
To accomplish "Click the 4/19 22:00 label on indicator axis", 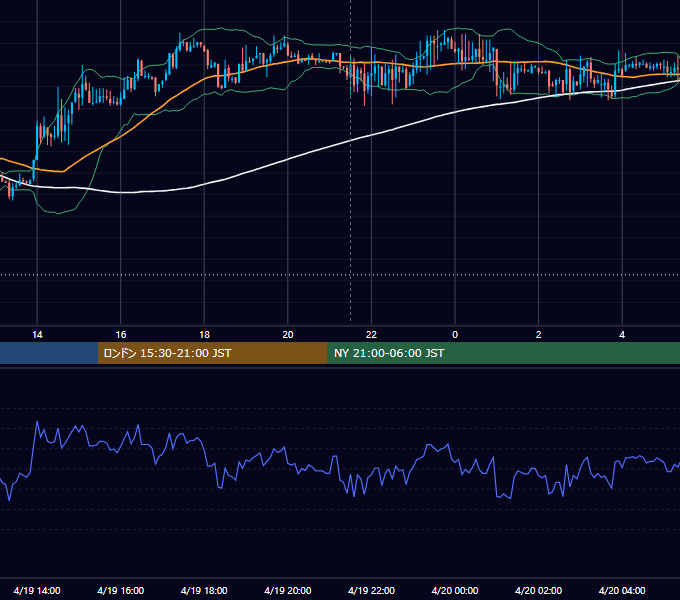I will [371, 590].
